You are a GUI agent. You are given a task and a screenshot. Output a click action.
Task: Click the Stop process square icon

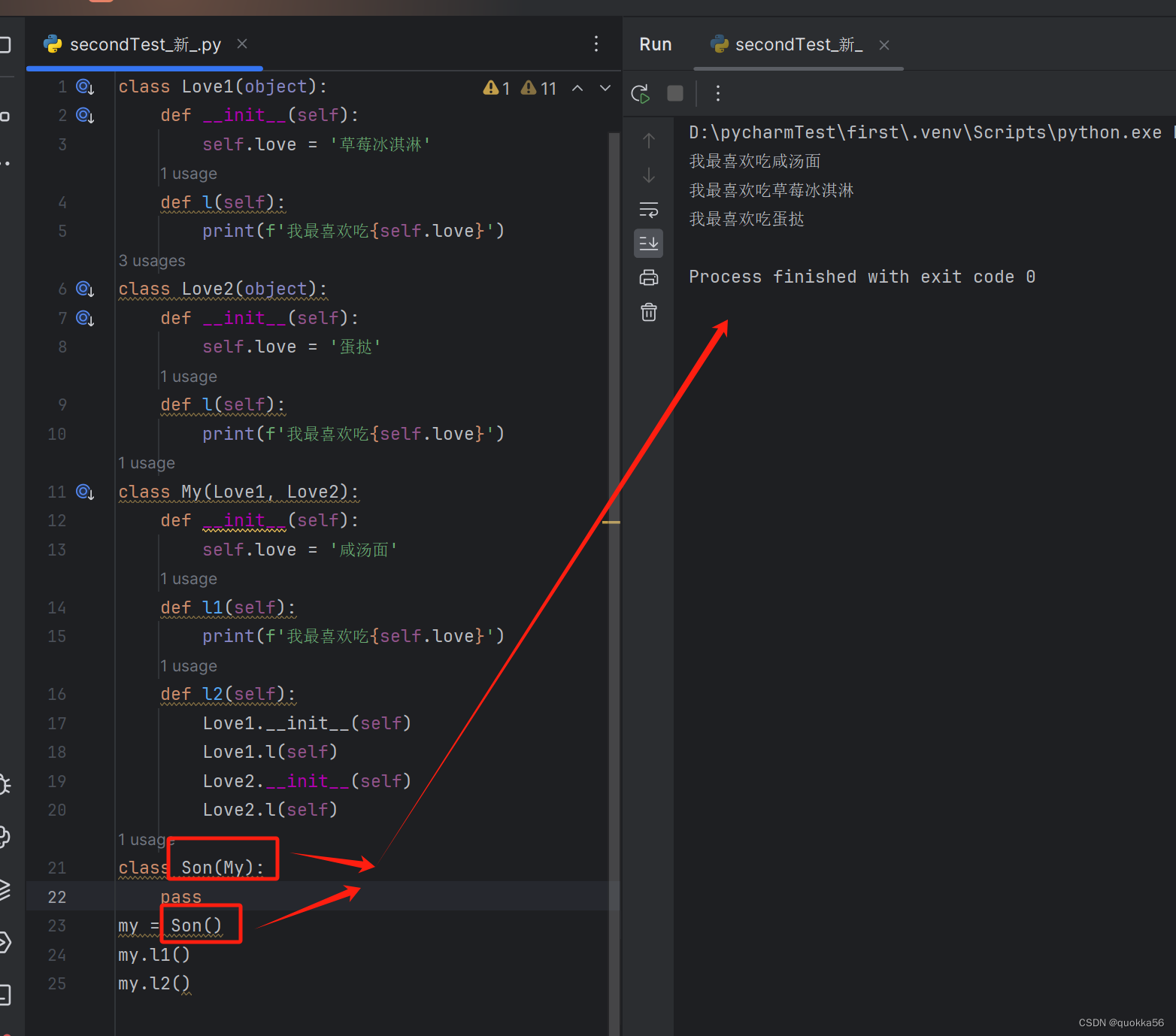point(675,93)
